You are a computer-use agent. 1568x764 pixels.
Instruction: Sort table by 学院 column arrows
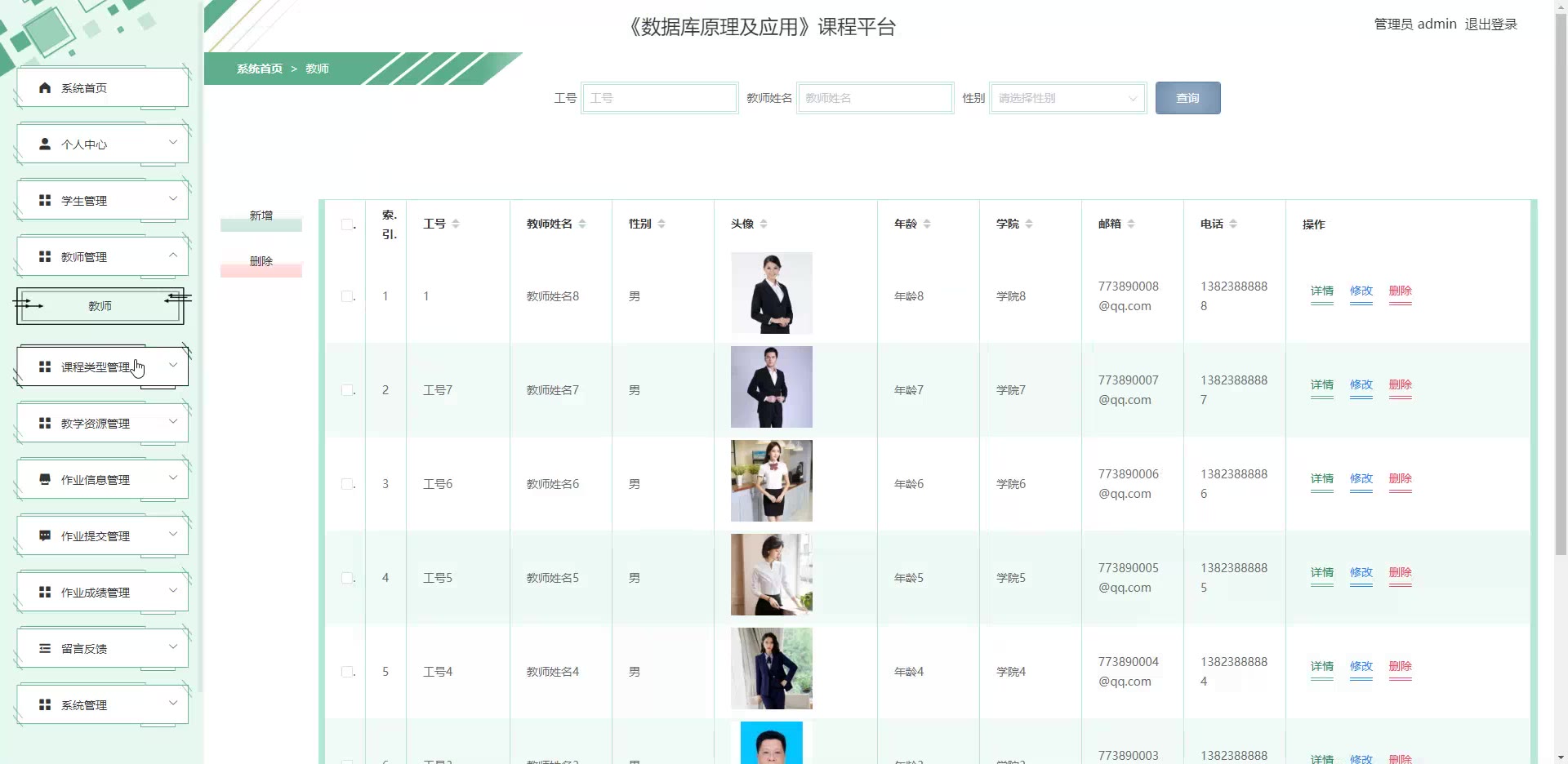pyautogui.click(x=1029, y=224)
